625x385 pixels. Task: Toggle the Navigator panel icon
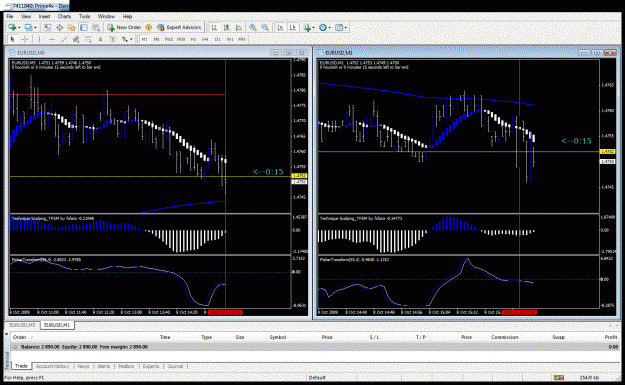pyautogui.click(x=71, y=27)
